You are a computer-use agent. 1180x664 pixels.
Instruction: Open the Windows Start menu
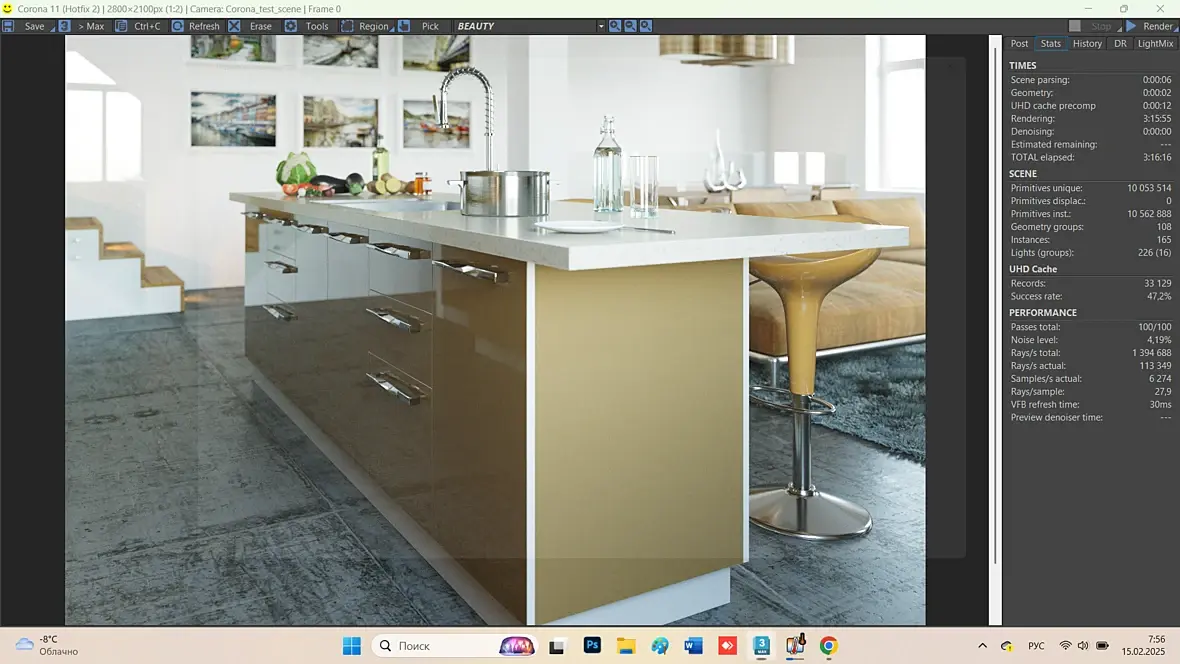click(x=351, y=646)
